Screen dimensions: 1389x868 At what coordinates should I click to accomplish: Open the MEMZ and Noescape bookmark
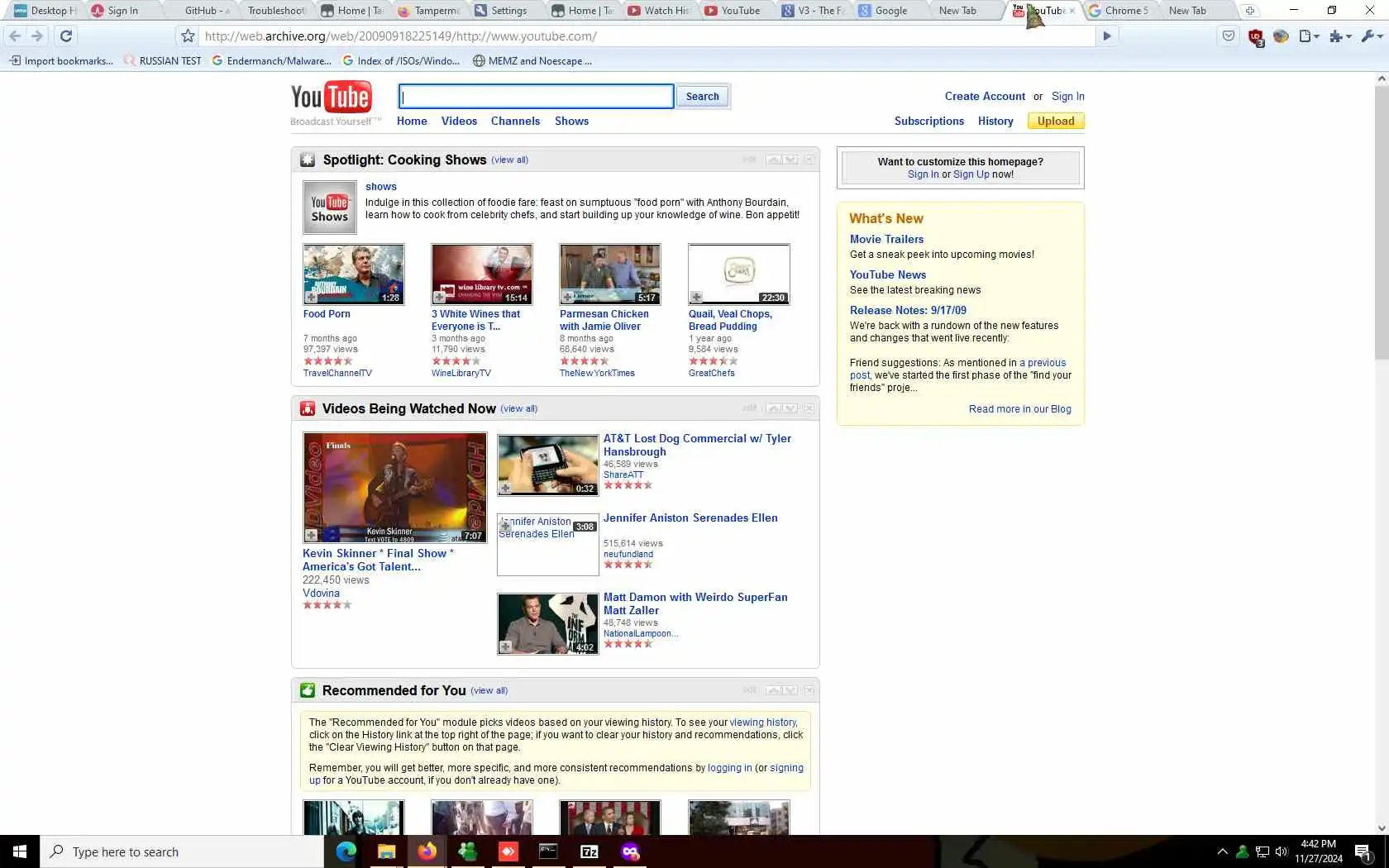(532, 60)
